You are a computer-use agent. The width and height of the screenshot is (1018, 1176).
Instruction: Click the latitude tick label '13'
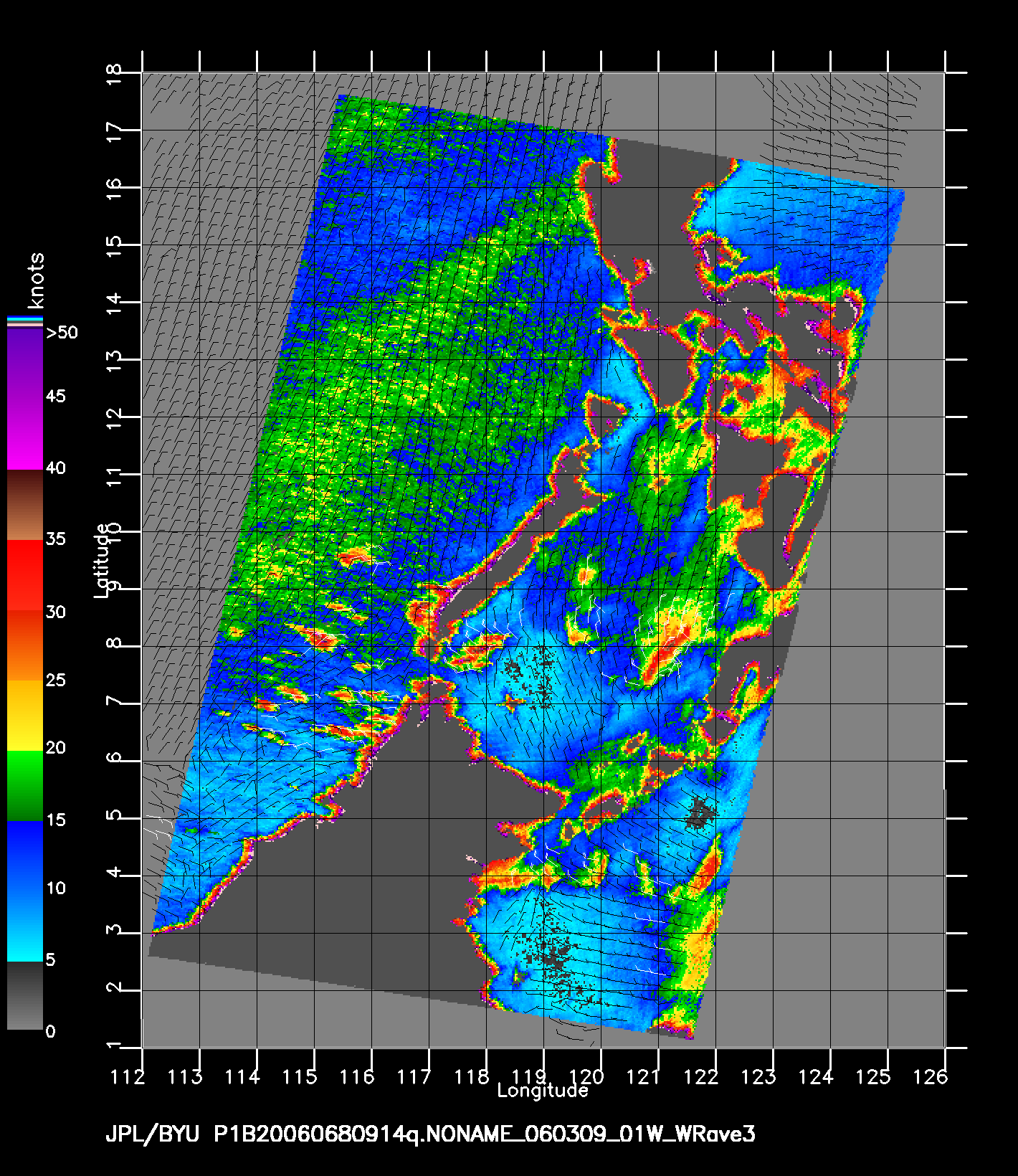(114, 363)
